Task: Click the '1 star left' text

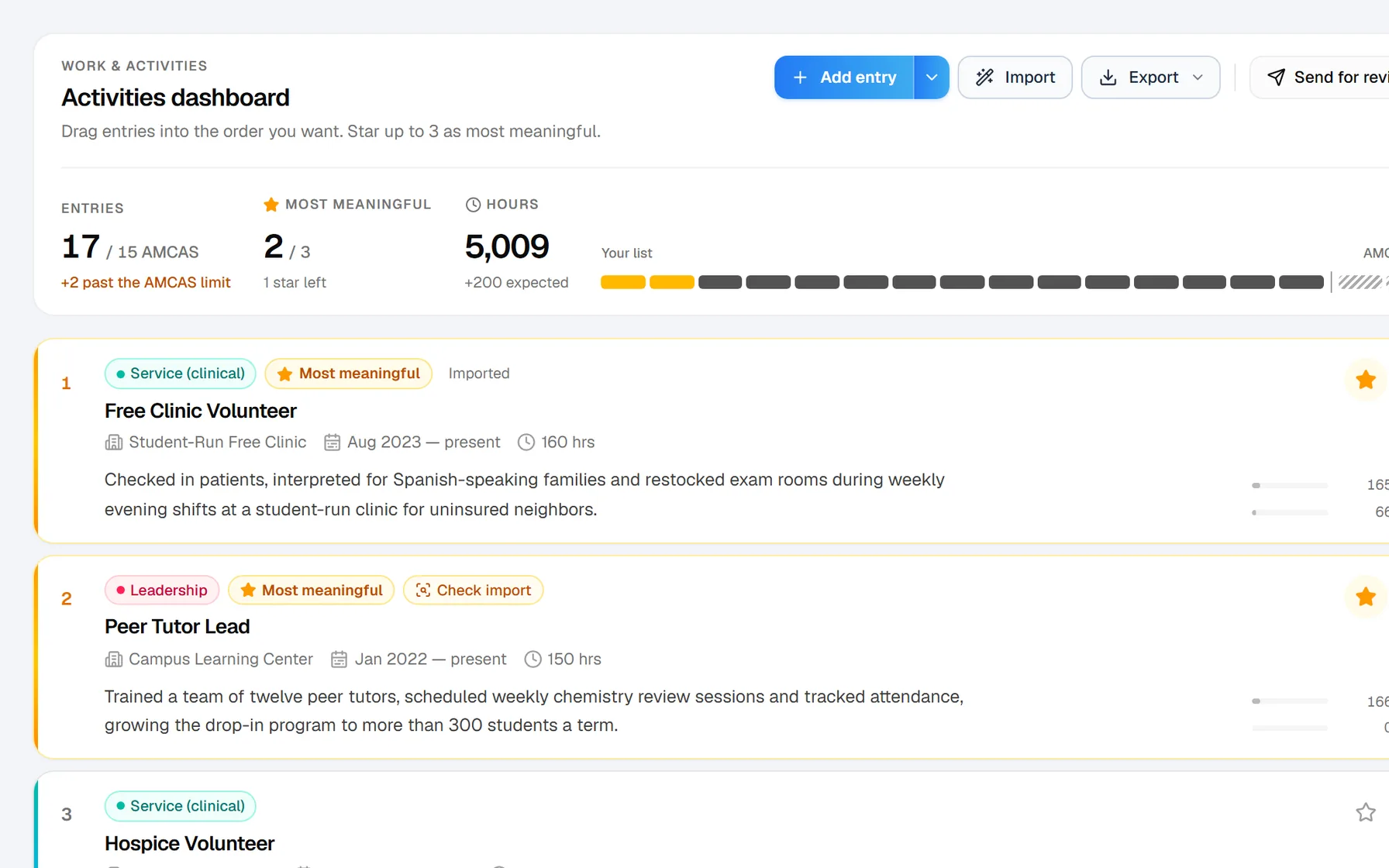Action: click(x=295, y=283)
